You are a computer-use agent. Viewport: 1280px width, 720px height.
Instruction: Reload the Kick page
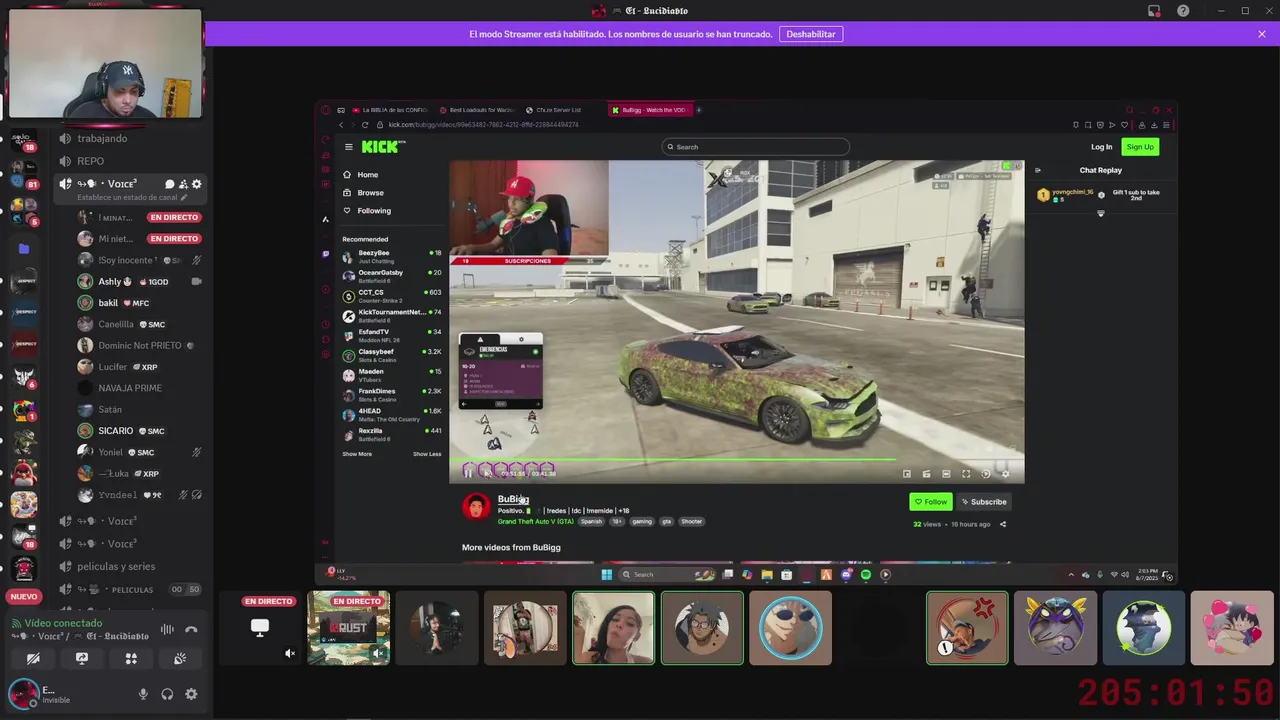point(365,125)
